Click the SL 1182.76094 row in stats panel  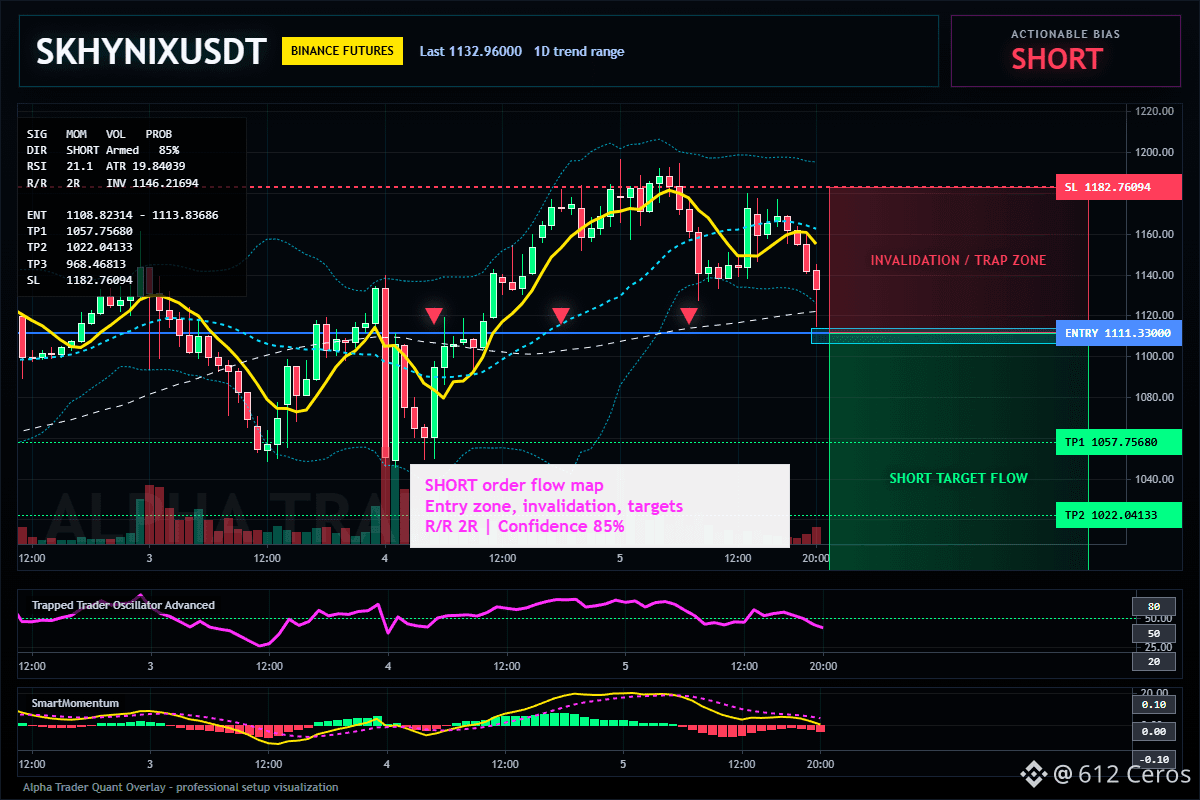click(x=80, y=281)
